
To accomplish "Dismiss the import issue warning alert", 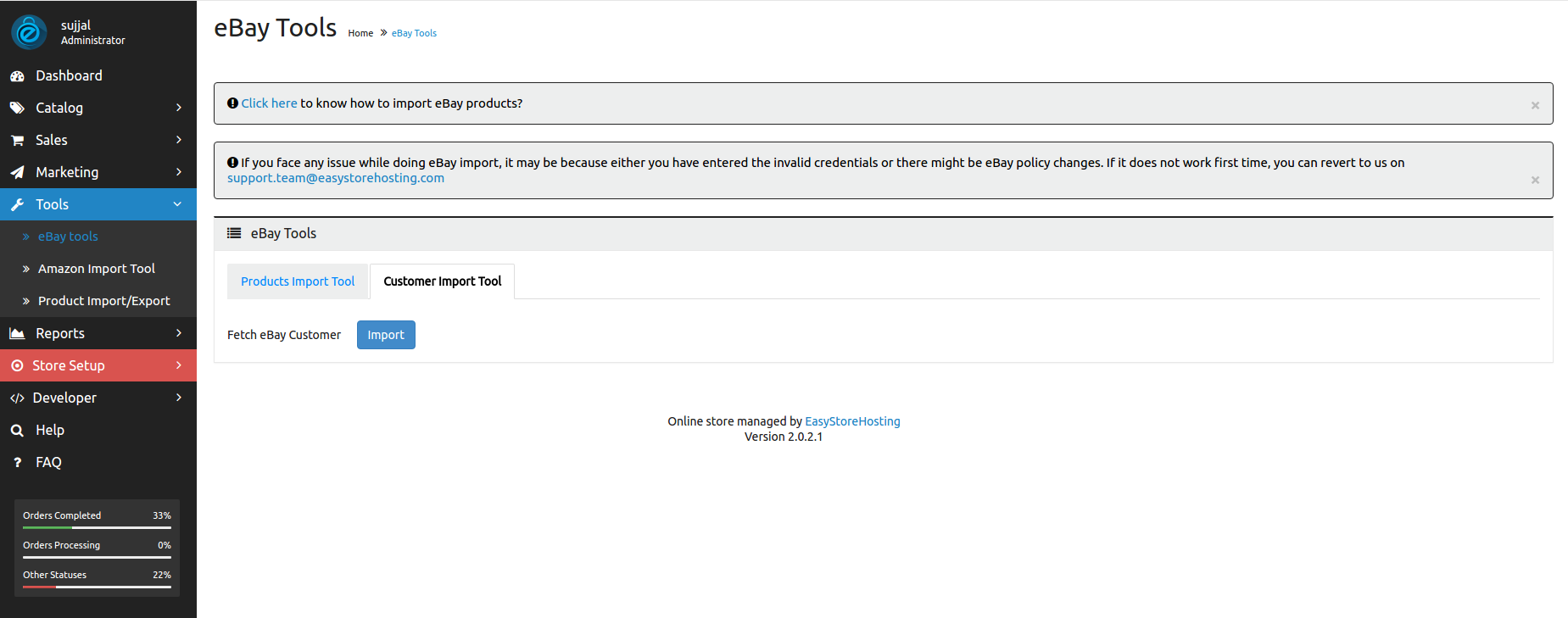I will point(1535,180).
